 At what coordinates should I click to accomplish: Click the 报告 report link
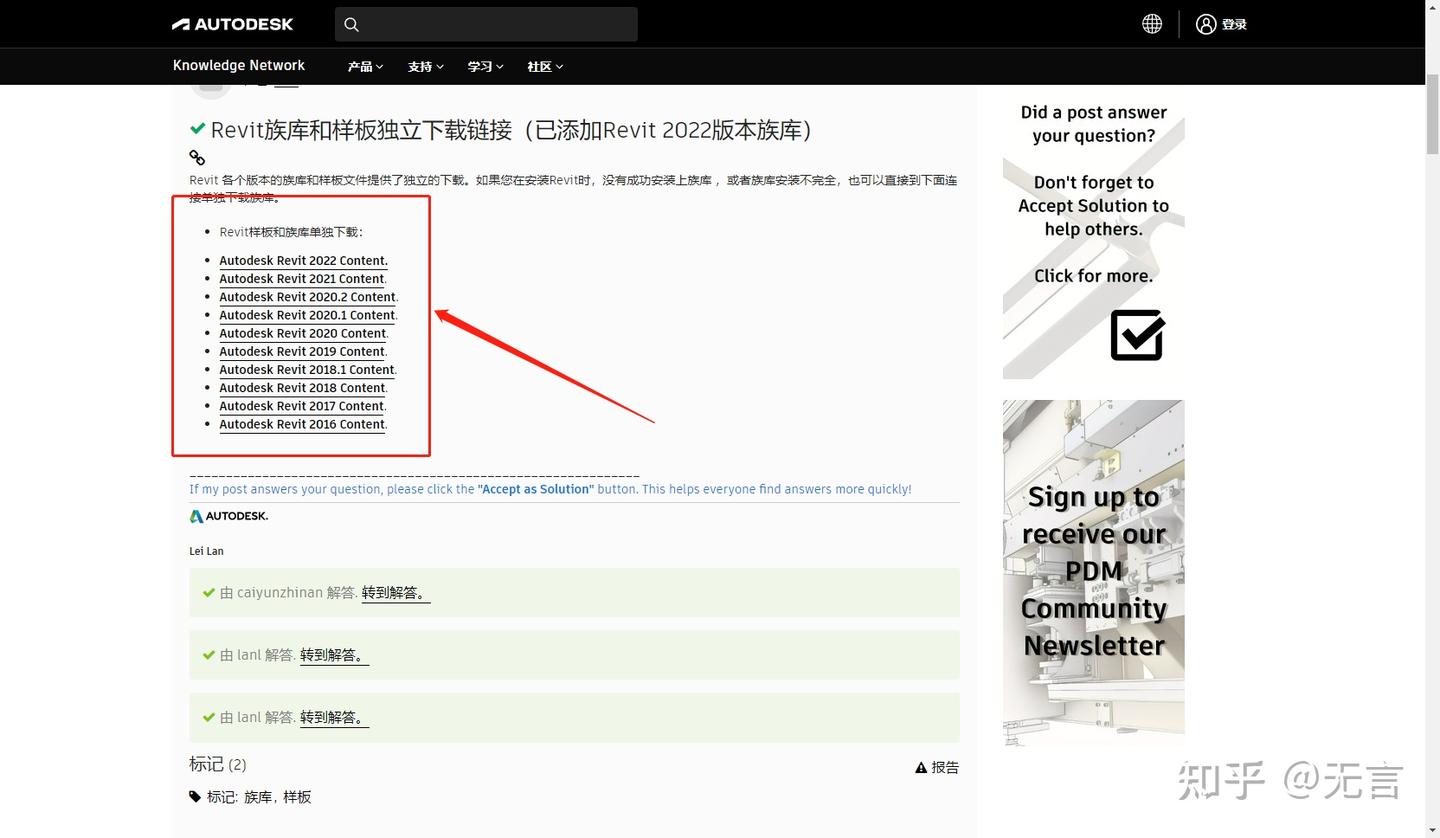click(x=945, y=767)
